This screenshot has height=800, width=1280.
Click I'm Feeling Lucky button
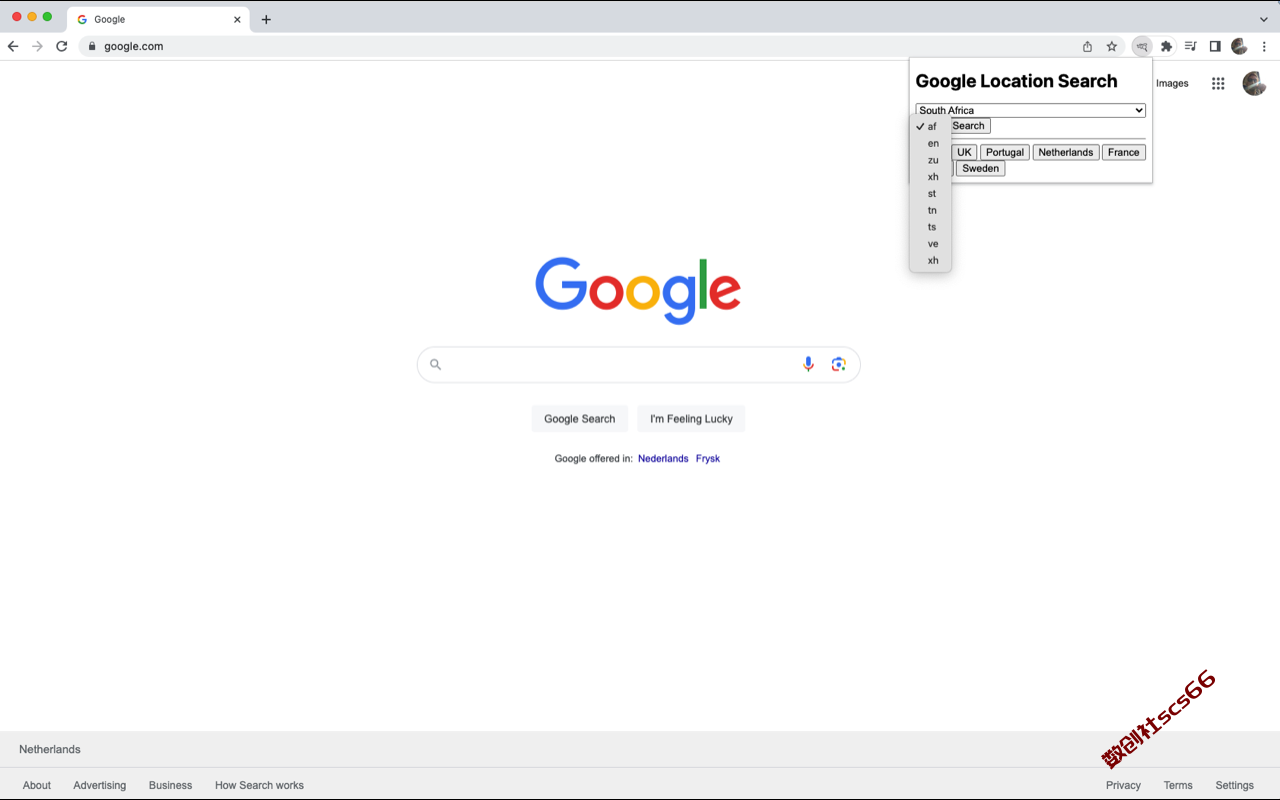pyautogui.click(x=691, y=419)
